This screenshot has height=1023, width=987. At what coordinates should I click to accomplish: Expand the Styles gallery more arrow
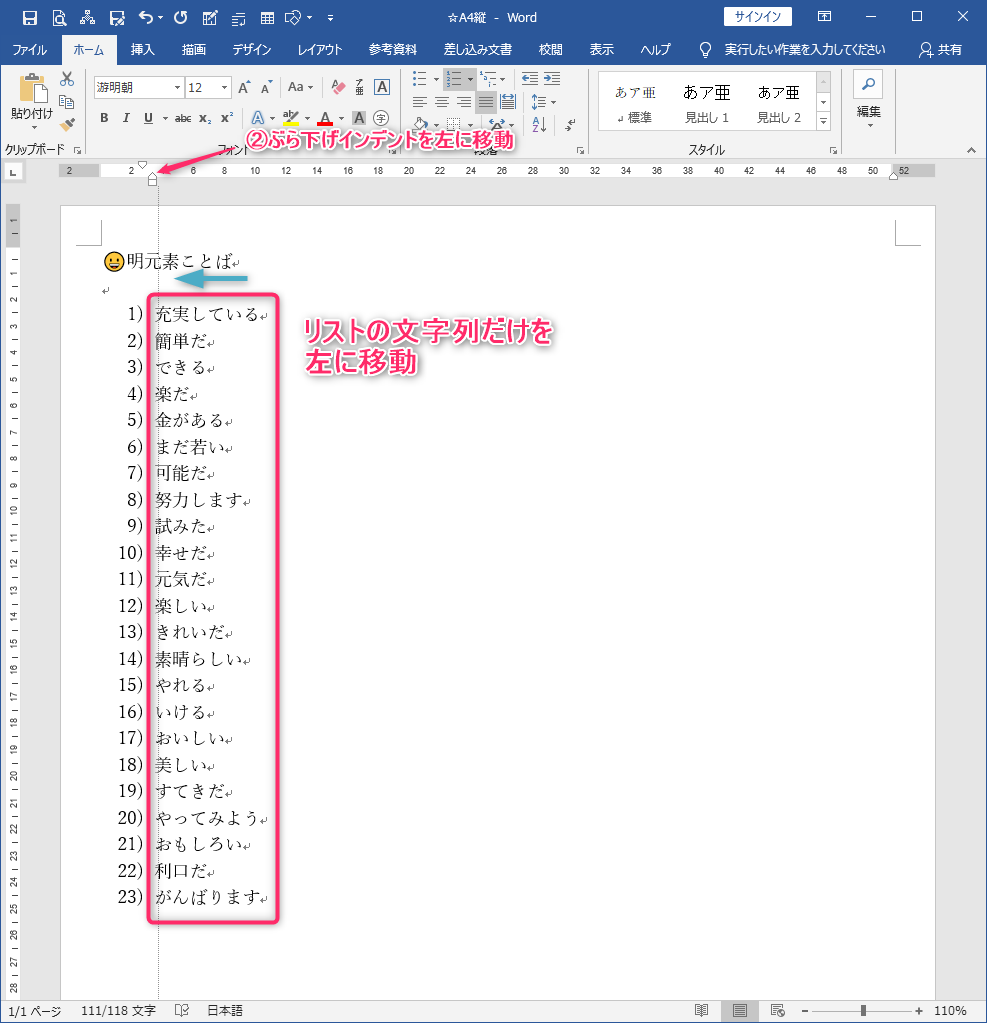[x=824, y=121]
